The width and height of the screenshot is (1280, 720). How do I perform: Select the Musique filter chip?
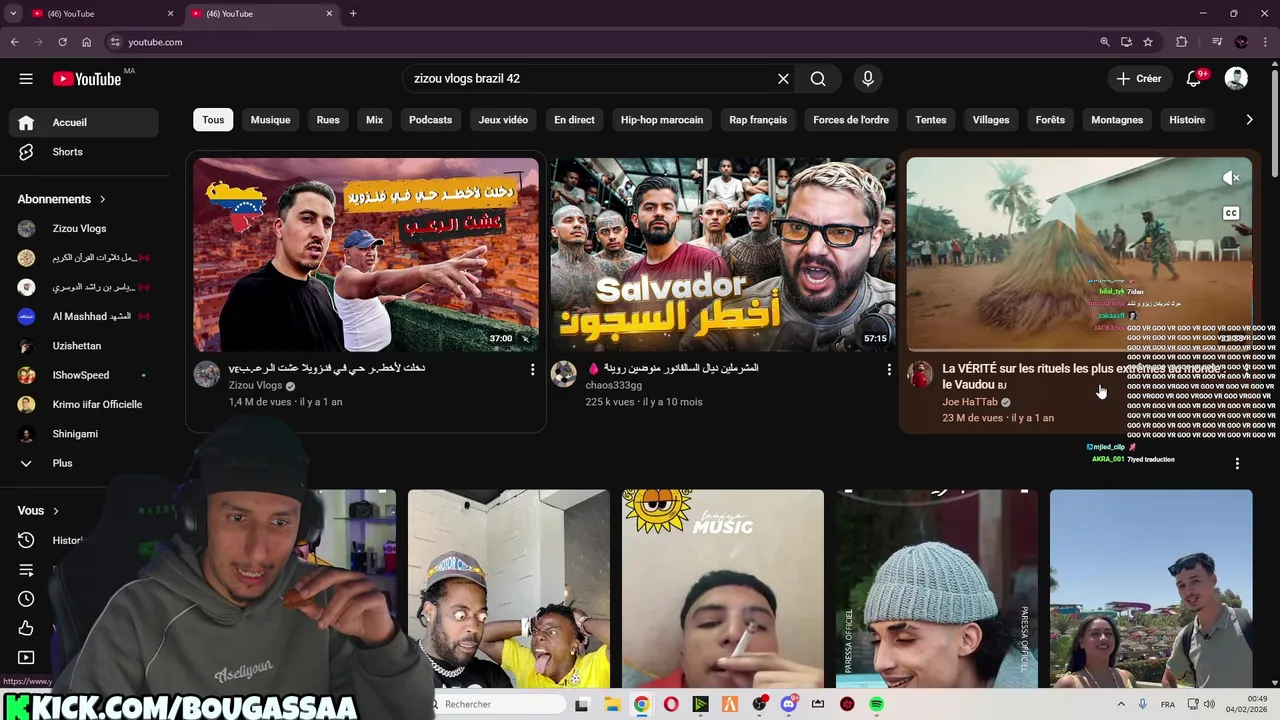coord(270,120)
